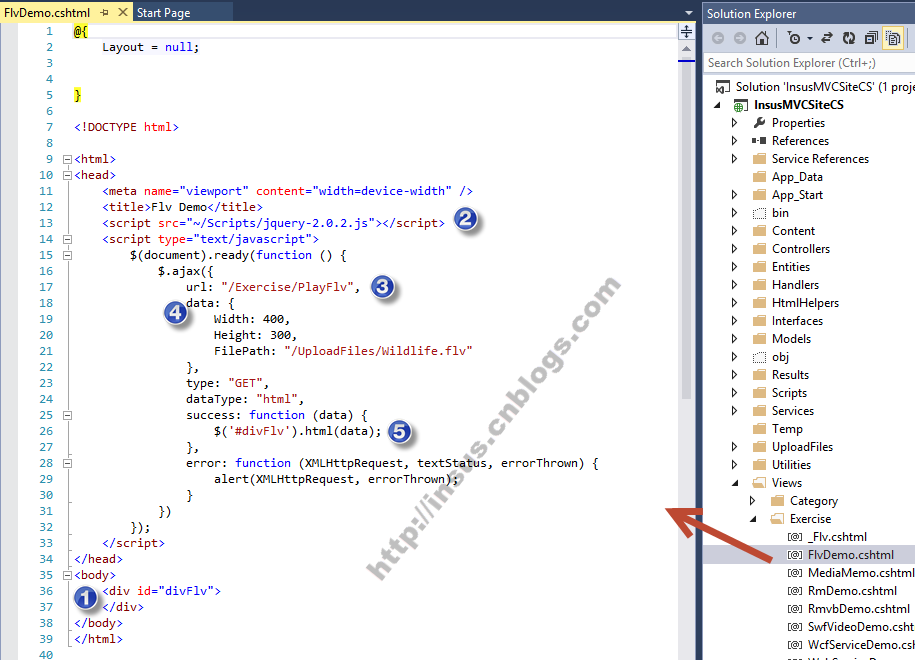This screenshot has height=660, width=915.
Task: Expand the Service References folder arrow
Action: coord(735,159)
